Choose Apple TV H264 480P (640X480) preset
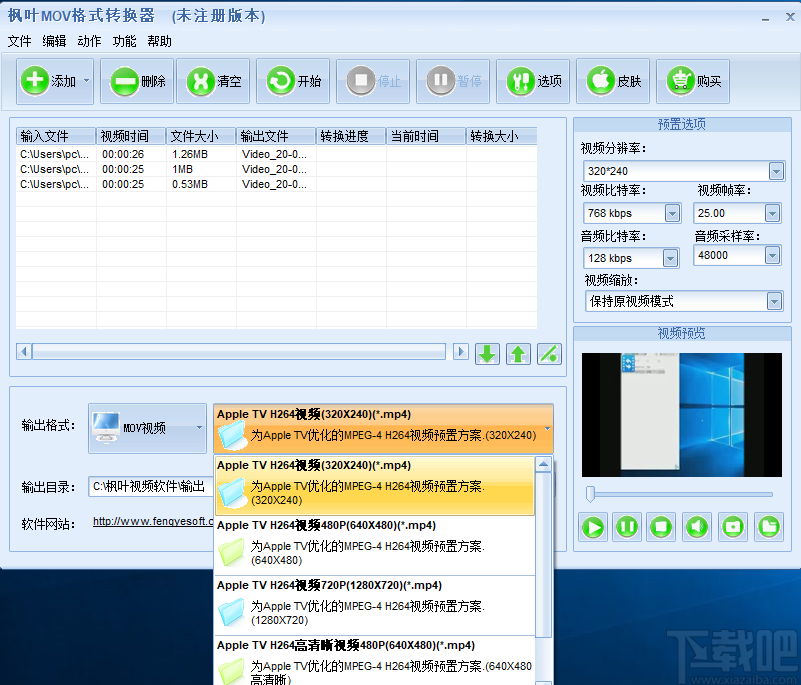This screenshot has width=801, height=685. point(375,546)
